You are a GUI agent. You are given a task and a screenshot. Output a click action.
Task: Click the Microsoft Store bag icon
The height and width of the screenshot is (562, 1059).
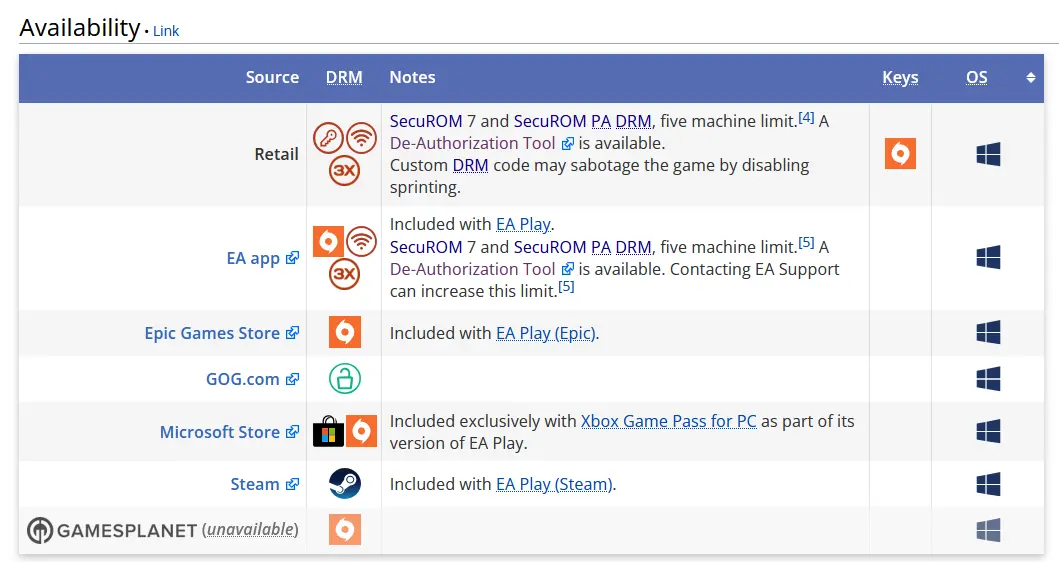tap(328, 431)
